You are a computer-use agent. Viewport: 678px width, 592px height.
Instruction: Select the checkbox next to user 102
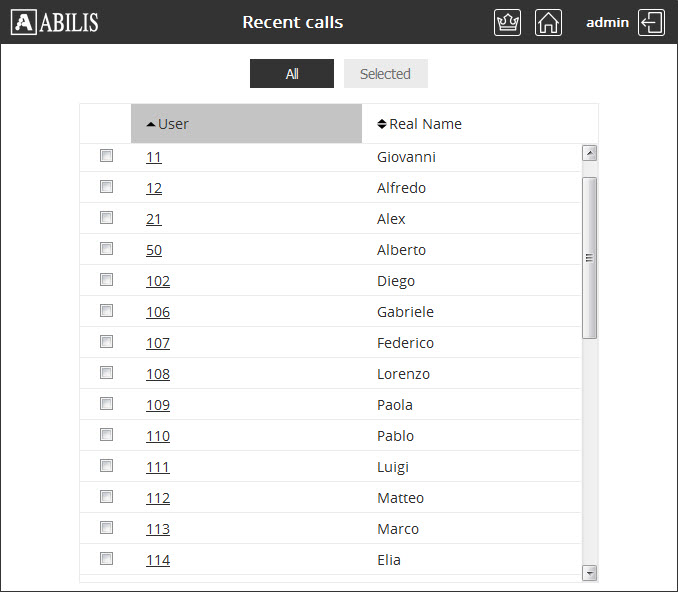[106, 279]
